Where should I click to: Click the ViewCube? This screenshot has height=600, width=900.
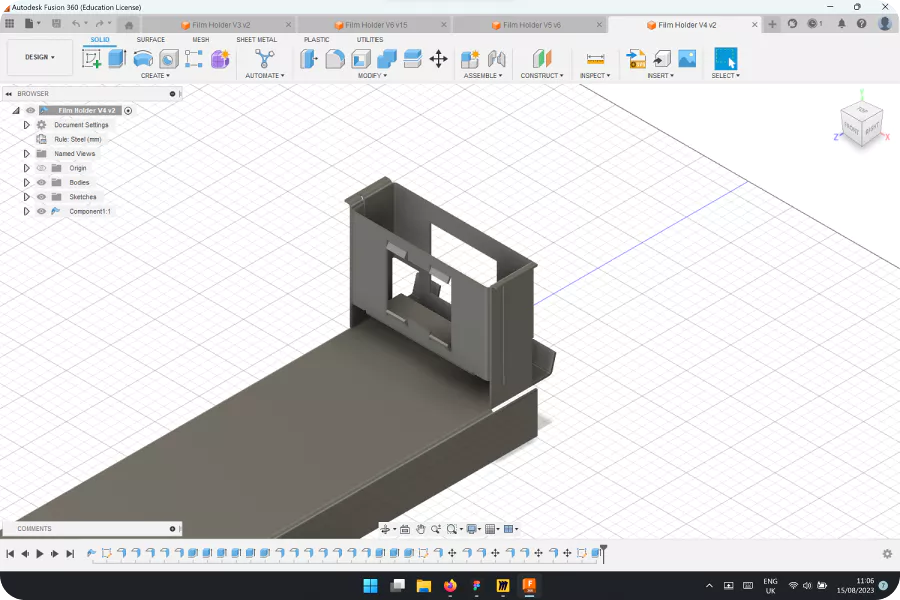tap(861, 125)
